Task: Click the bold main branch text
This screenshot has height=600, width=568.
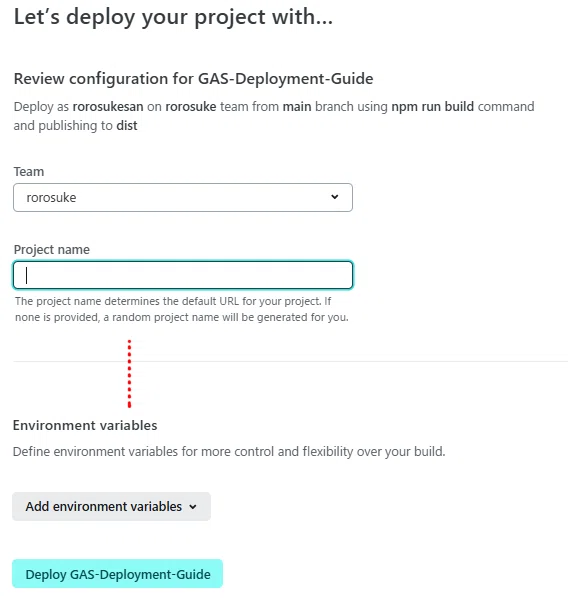Action: click(x=297, y=106)
